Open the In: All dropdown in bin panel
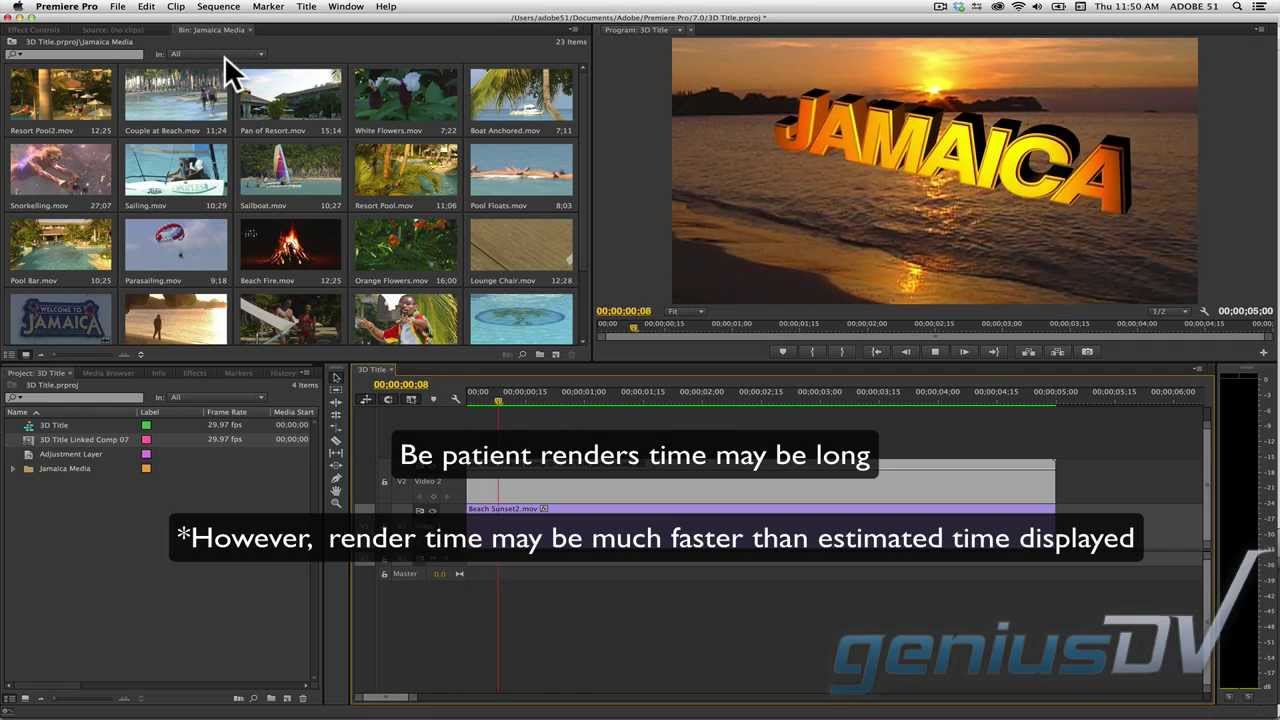 217,54
